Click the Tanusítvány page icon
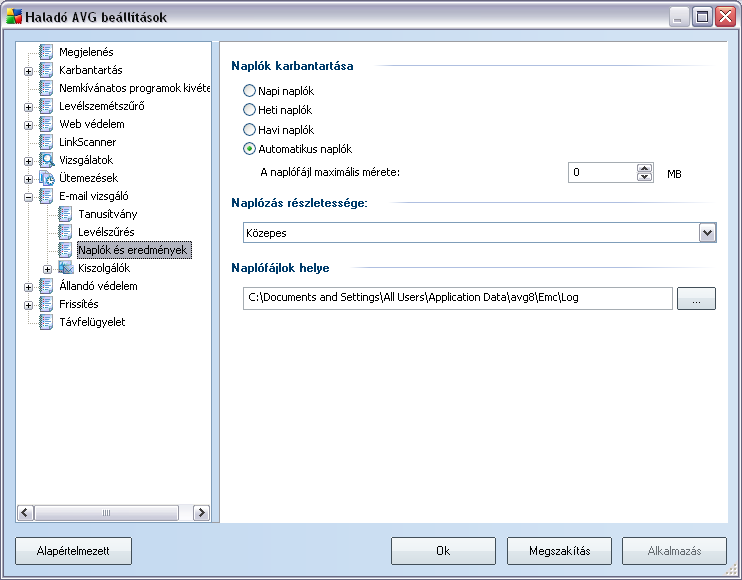Image resolution: width=742 pixels, height=580 pixels. [x=65, y=214]
